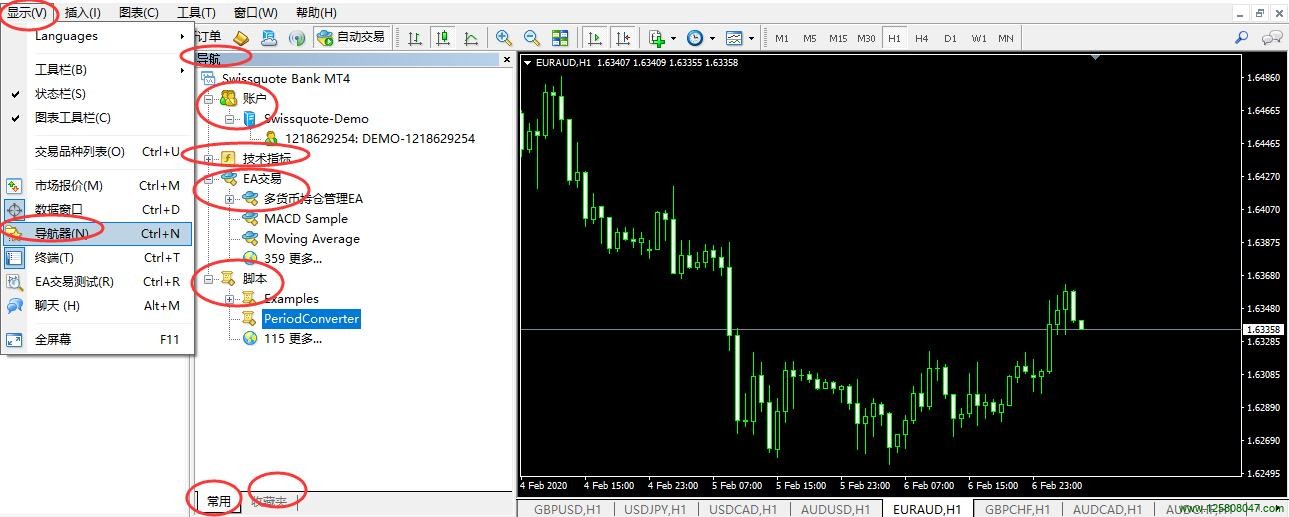The width and height of the screenshot is (1289, 517).
Task: Open the templates dropdown arrow
Action: (x=752, y=38)
